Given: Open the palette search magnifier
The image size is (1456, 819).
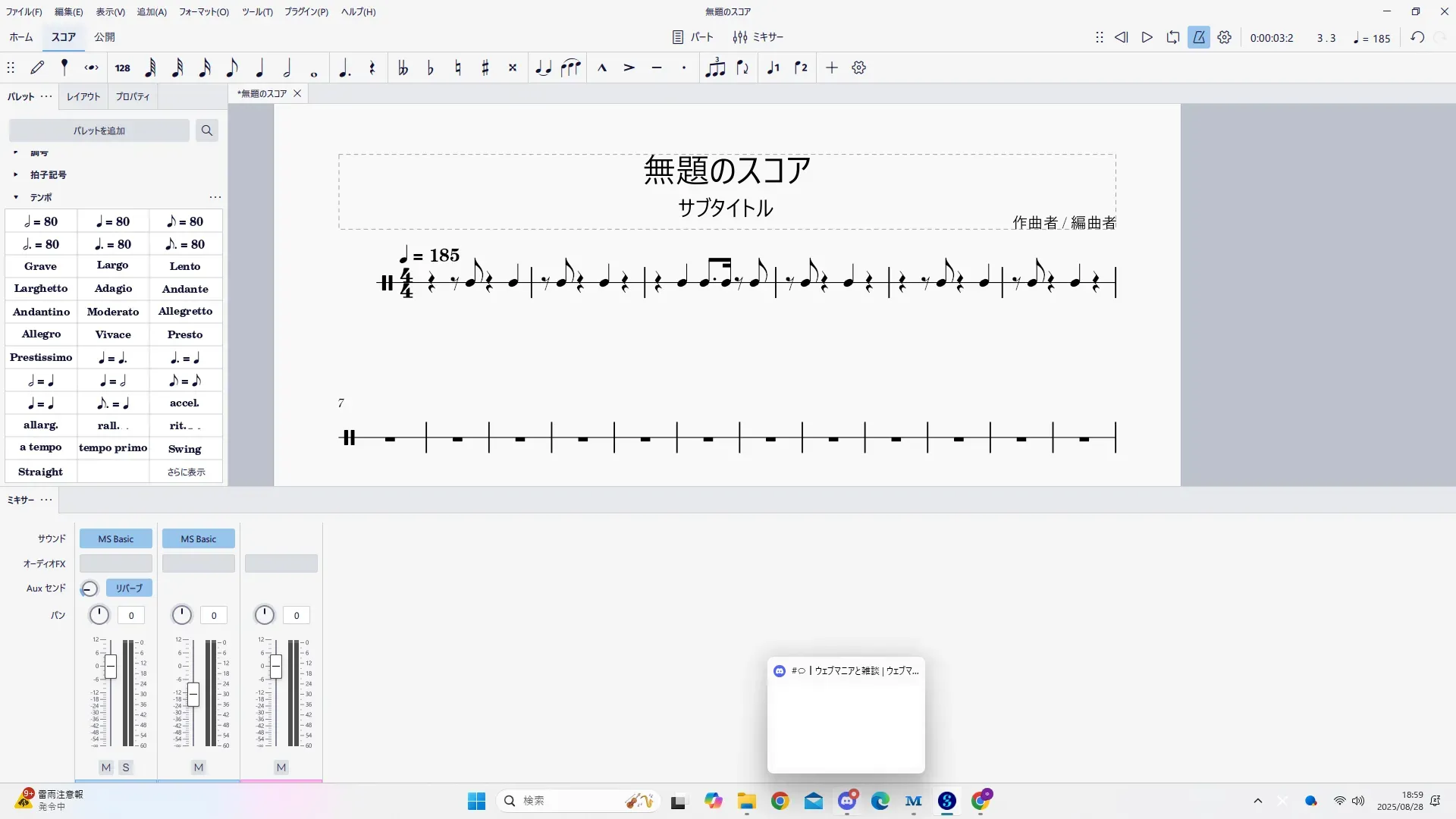Looking at the screenshot, I should 206,130.
